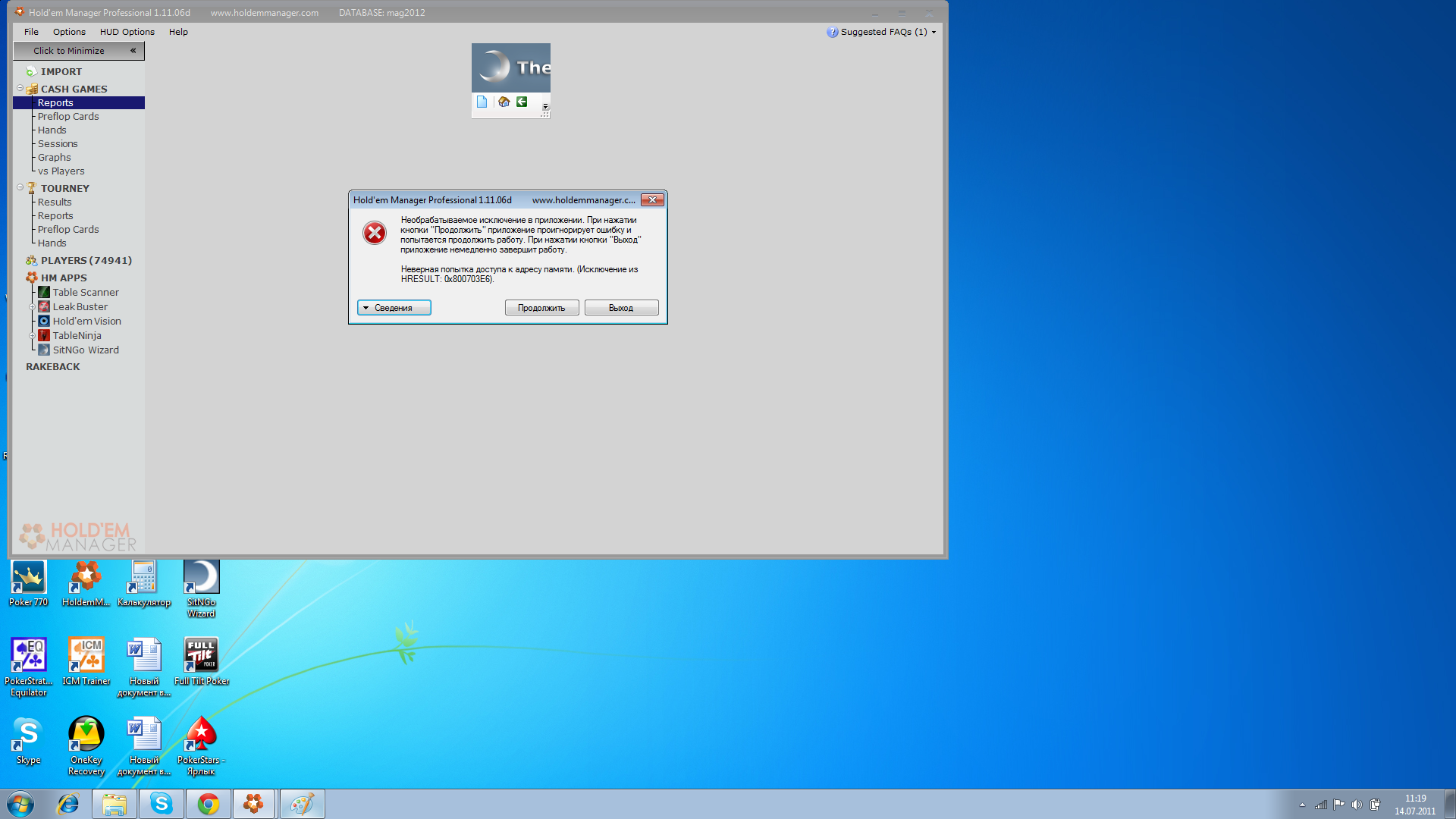Close the error dialog
The height and width of the screenshot is (819, 1456).
[x=652, y=200]
